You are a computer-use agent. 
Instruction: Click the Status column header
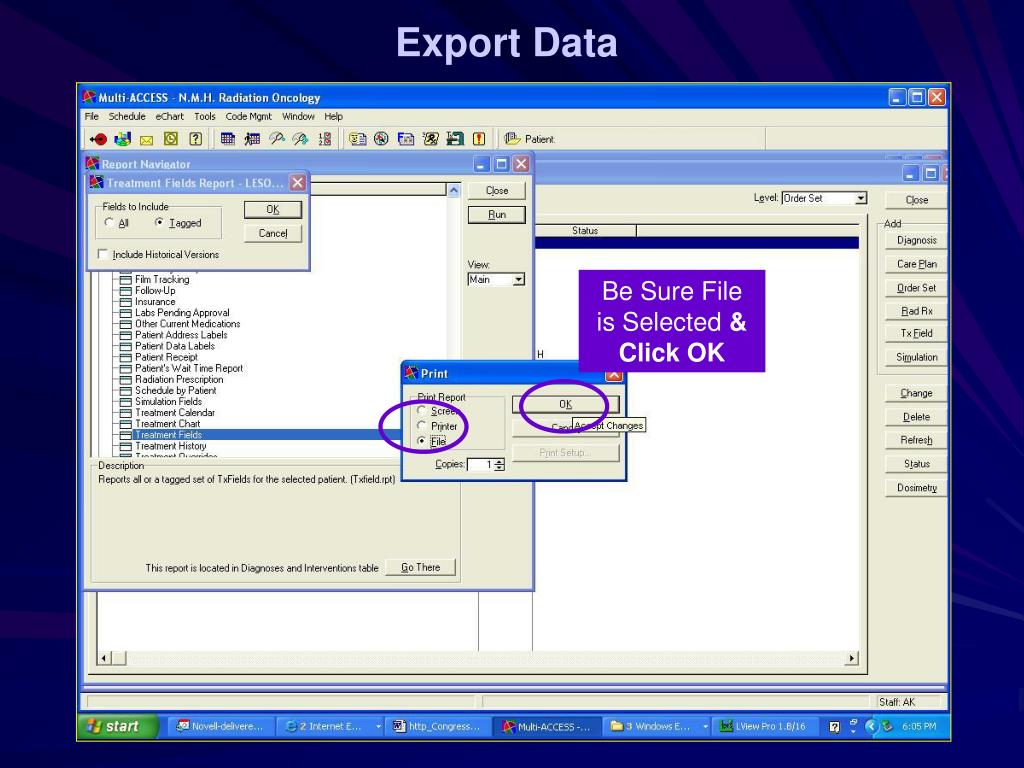(x=585, y=231)
